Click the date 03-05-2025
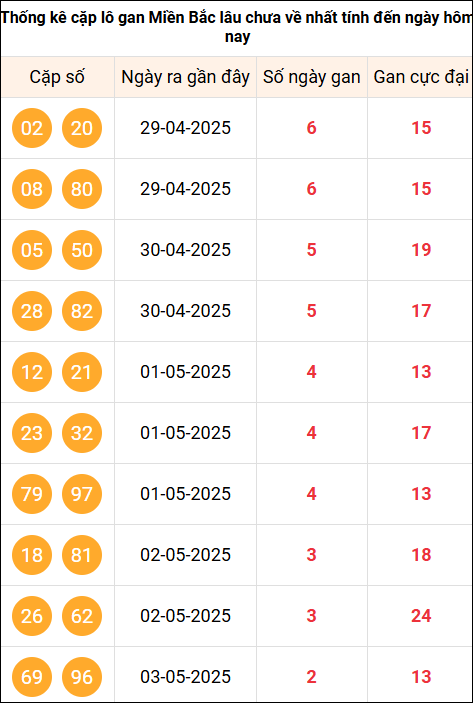473x703 pixels. [x=185, y=677]
